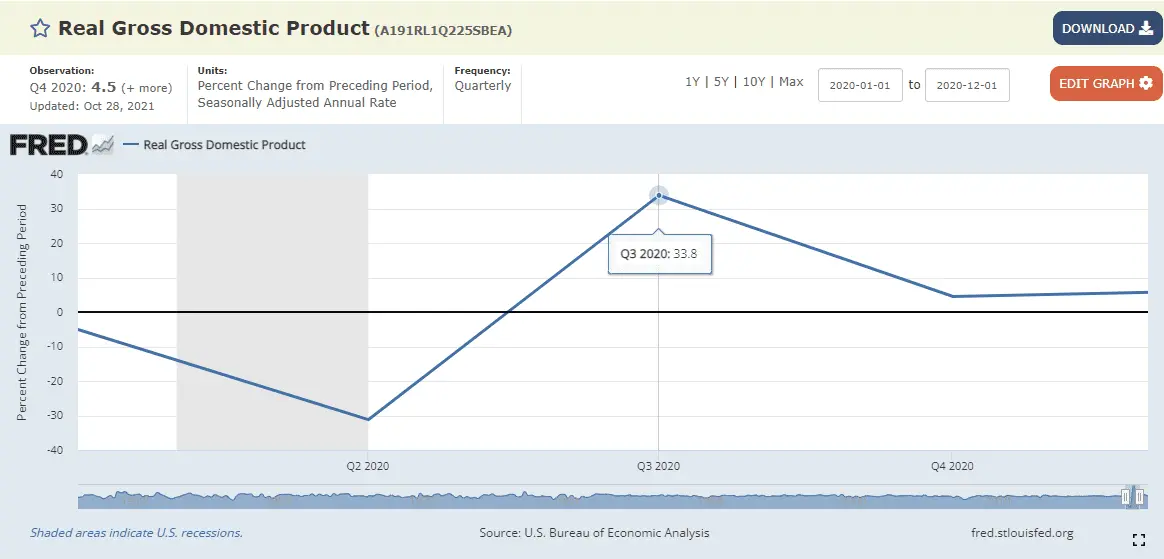Click the range navigator overview strip
1164x559 pixels.
(600, 496)
